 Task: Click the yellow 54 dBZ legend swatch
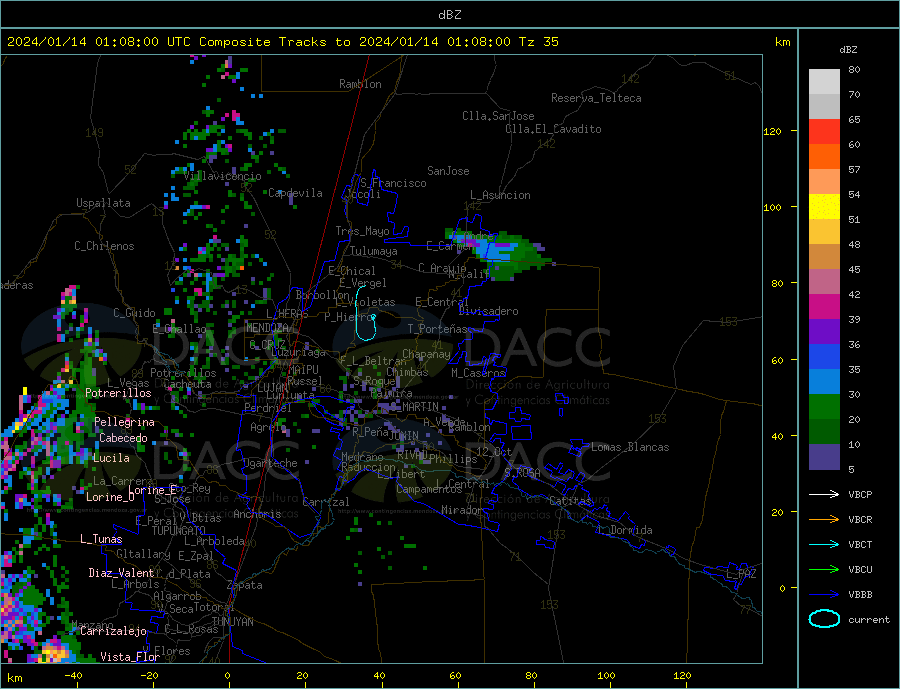click(824, 207)
